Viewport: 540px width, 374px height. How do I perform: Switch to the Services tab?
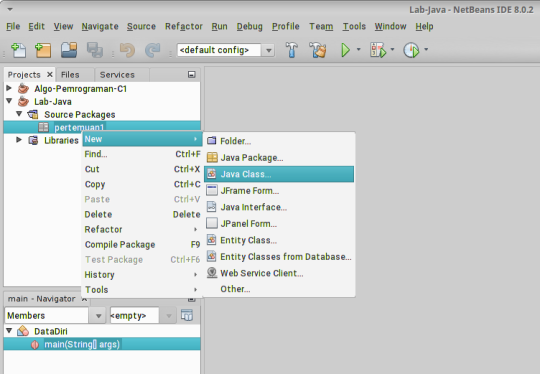click(117, 75)
